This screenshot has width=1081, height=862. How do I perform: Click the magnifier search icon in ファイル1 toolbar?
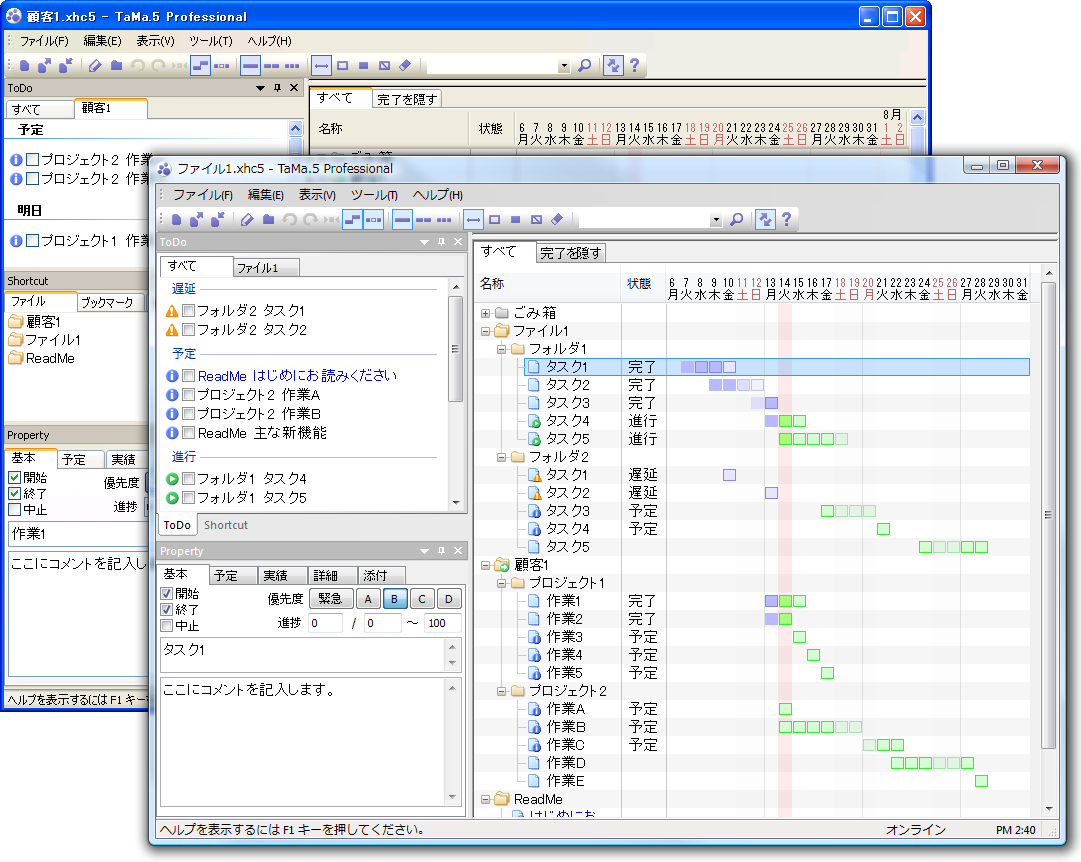[x=736, y=220]
